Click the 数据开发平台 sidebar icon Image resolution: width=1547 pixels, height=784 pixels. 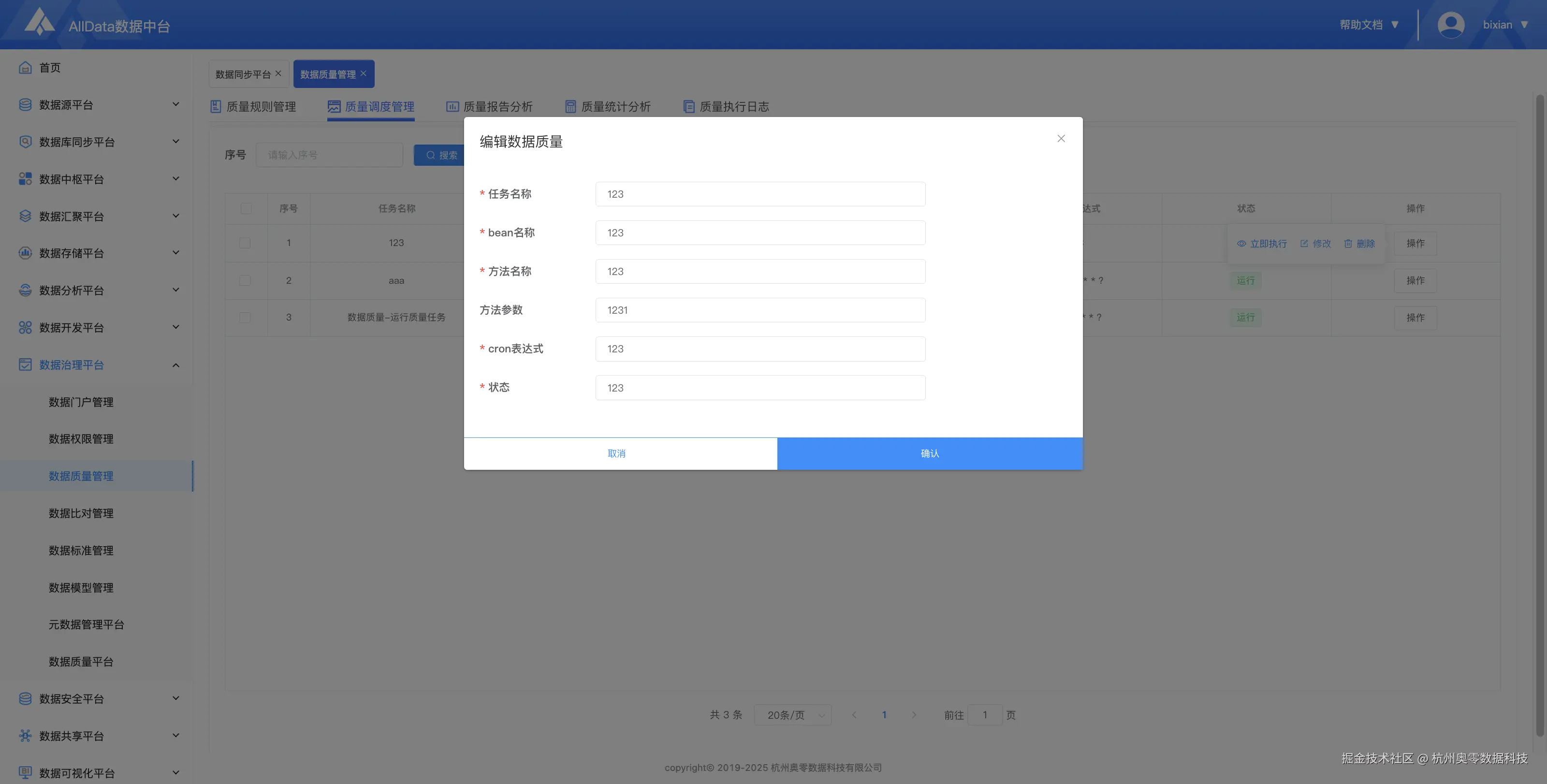(25, 327)
